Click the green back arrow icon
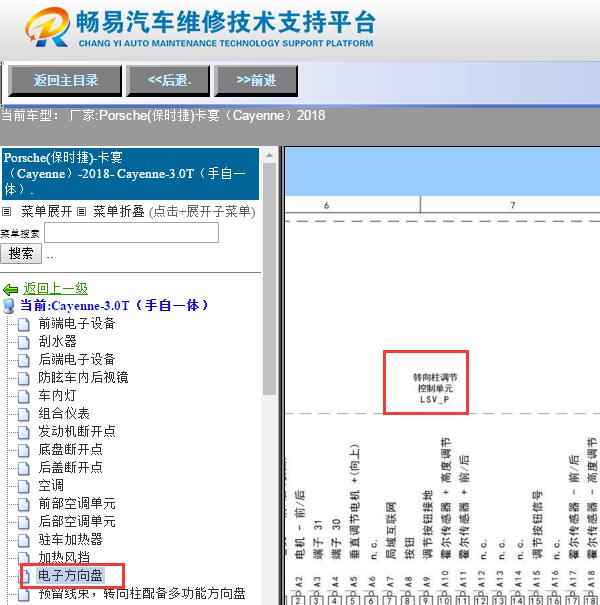The height and width of the screenshot is (605, 600). click(x=10, y=289)
